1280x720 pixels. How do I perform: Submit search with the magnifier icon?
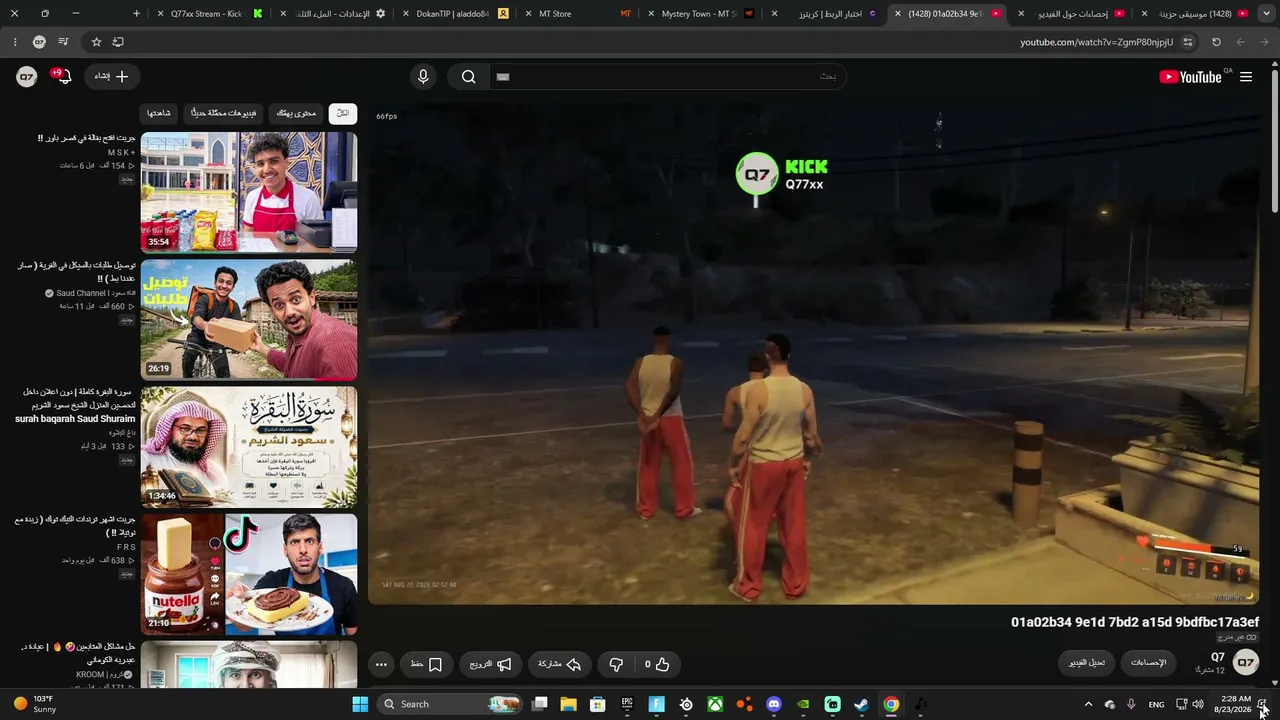pos(468,77)
